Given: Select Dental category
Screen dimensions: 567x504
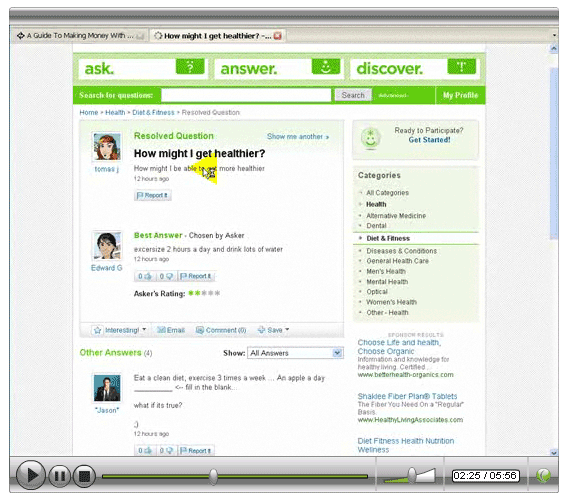Looking at the screenshot, I should [x=376, y=226].
